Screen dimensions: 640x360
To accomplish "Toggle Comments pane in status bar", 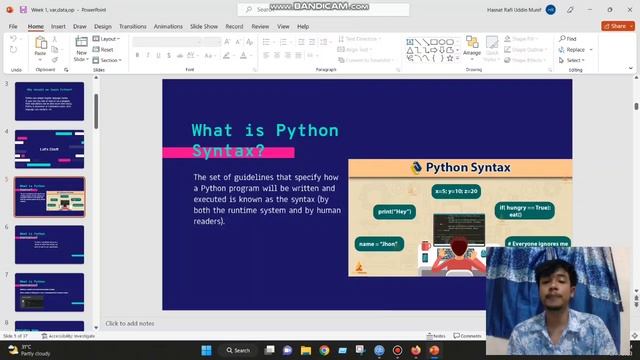I will click(468, 336).
